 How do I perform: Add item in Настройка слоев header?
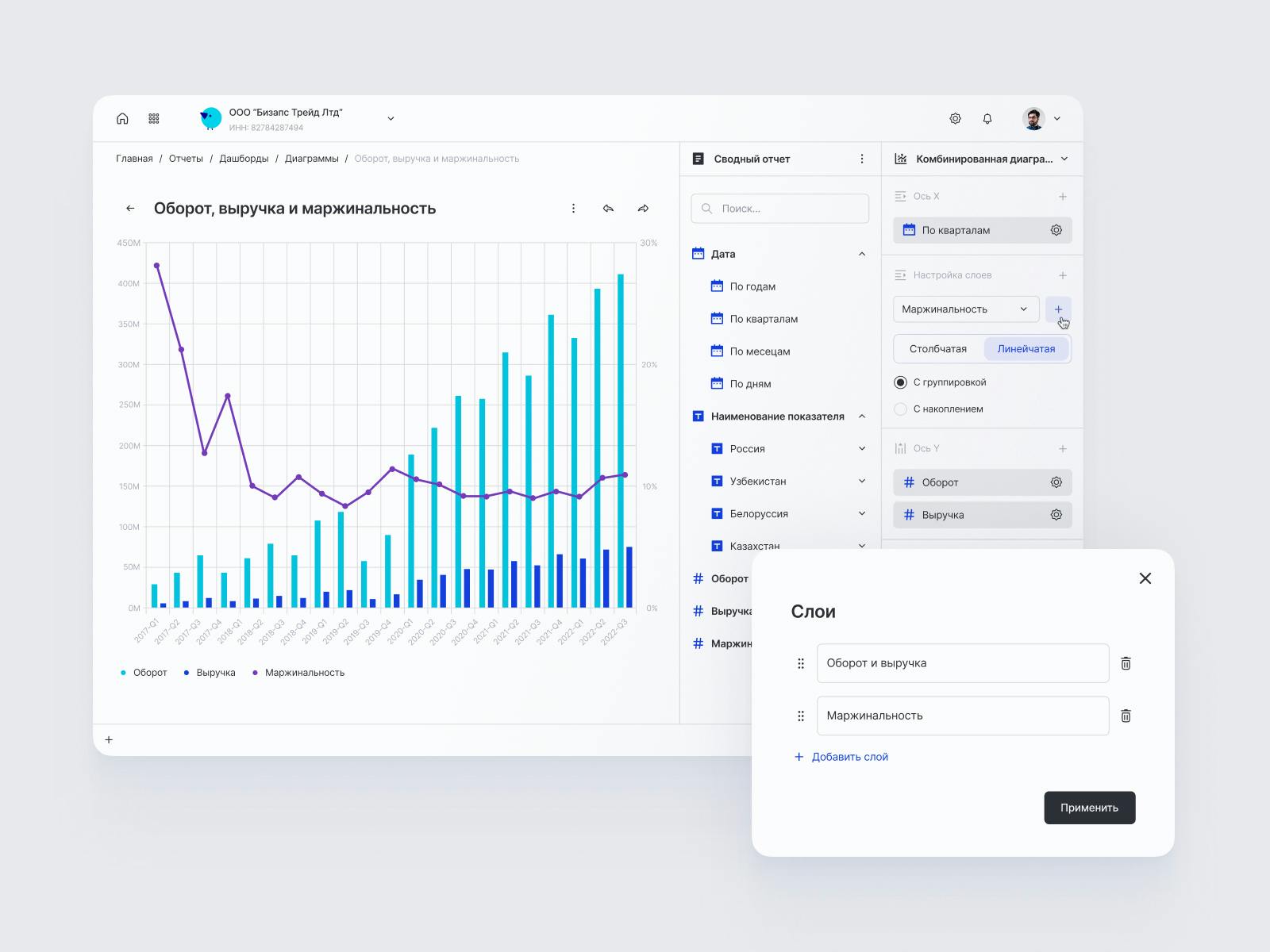(1063, 275)
